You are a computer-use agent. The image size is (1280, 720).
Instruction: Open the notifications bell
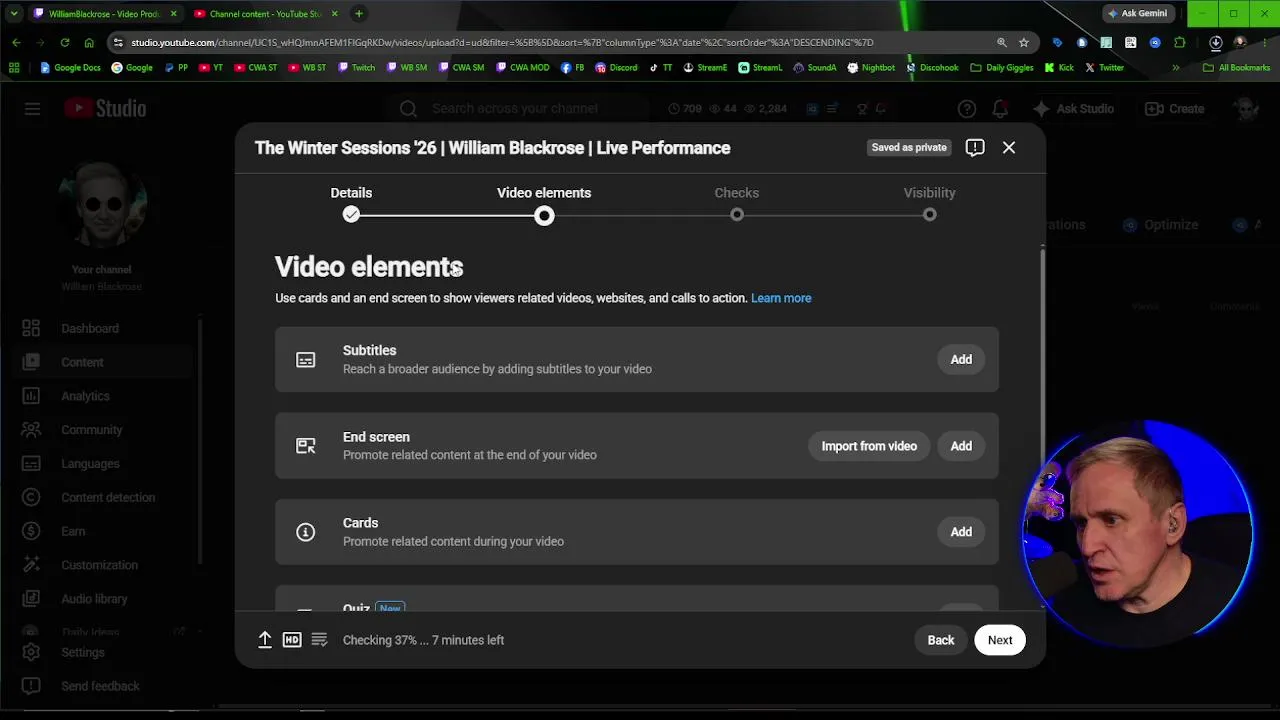click(x=1000, y=109)
